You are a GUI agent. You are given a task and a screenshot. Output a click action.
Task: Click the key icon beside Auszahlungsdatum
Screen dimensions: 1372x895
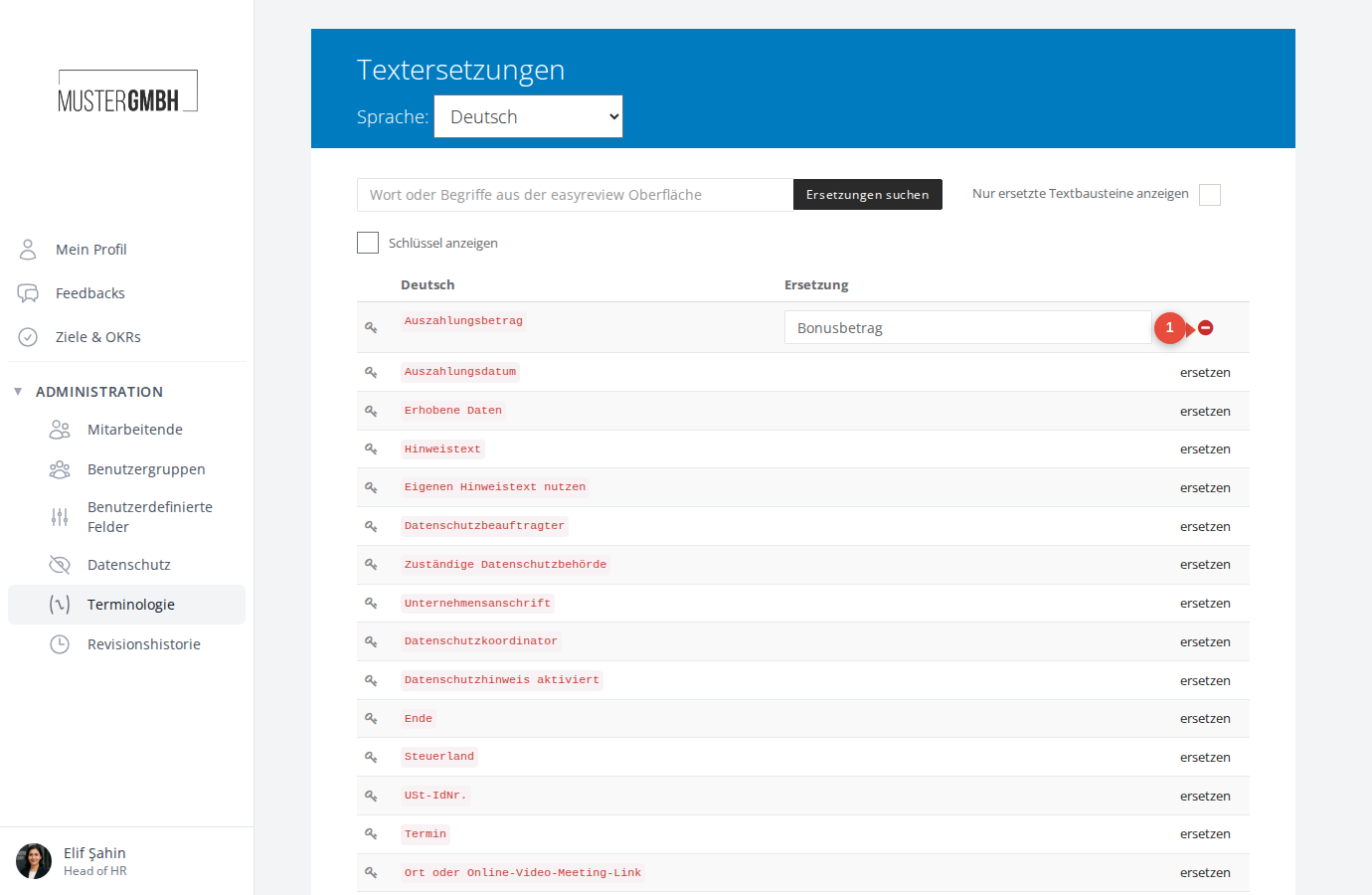pos(371,372)
